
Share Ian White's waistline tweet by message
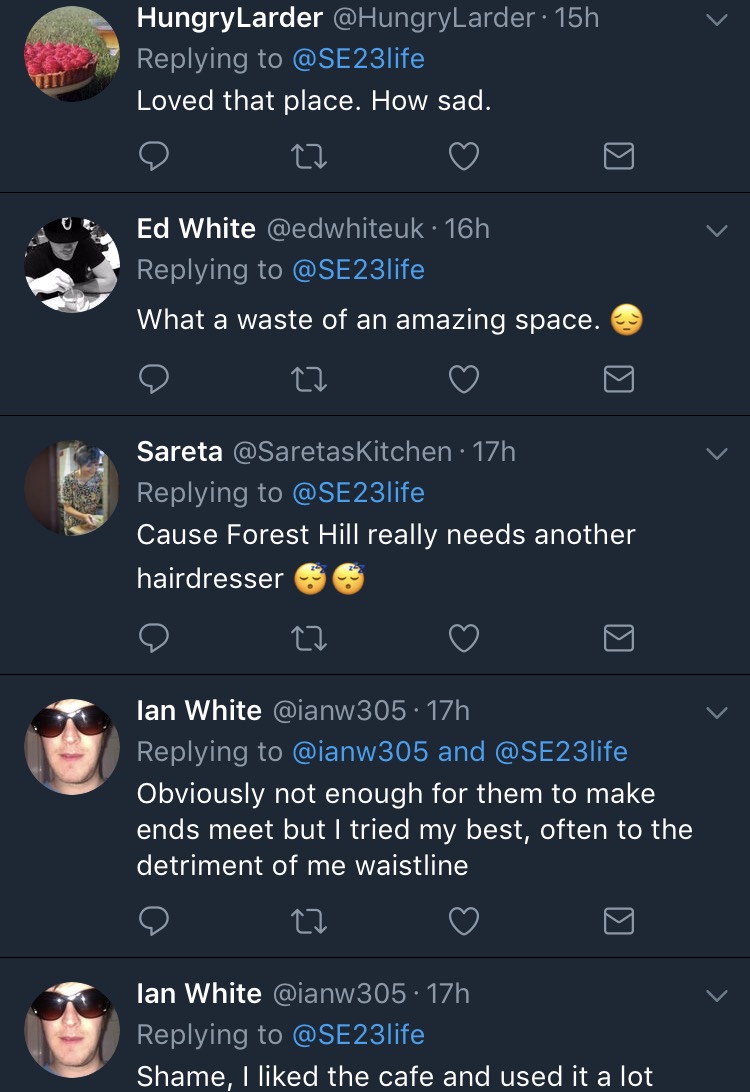click(x=619, y=921)
